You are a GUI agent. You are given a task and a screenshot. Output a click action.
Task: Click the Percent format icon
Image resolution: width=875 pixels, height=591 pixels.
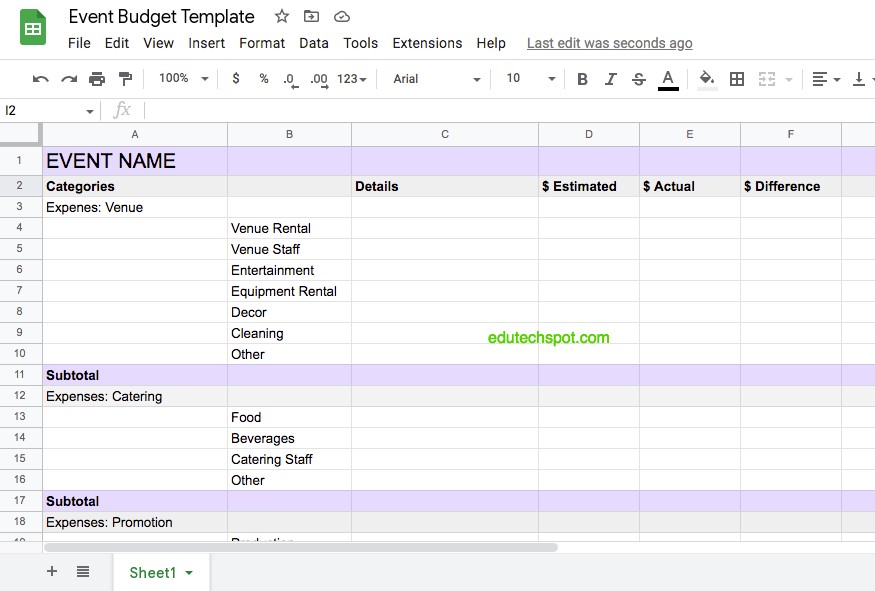click(x=264, y=78)
